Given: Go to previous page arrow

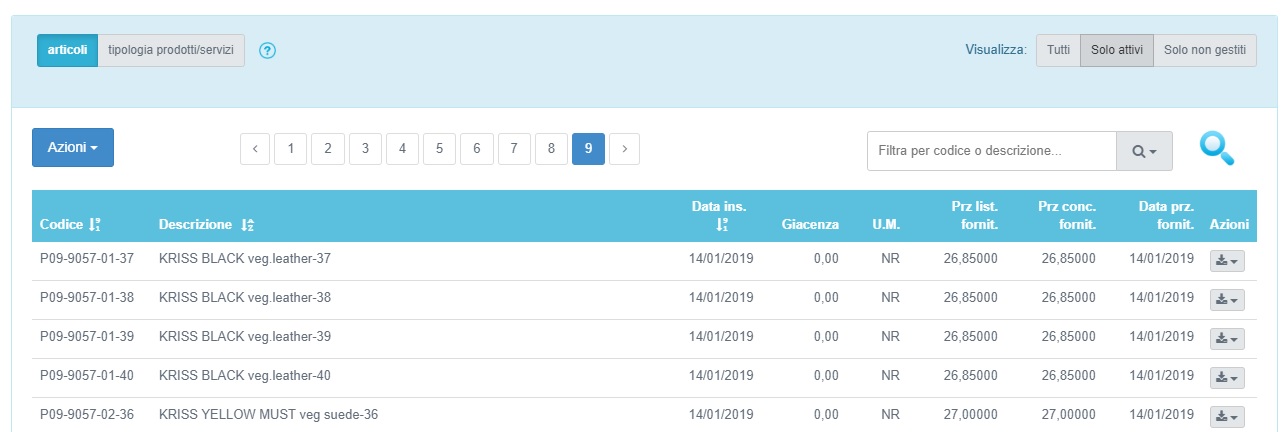Looking at the screenshot, I should point(255,149).
